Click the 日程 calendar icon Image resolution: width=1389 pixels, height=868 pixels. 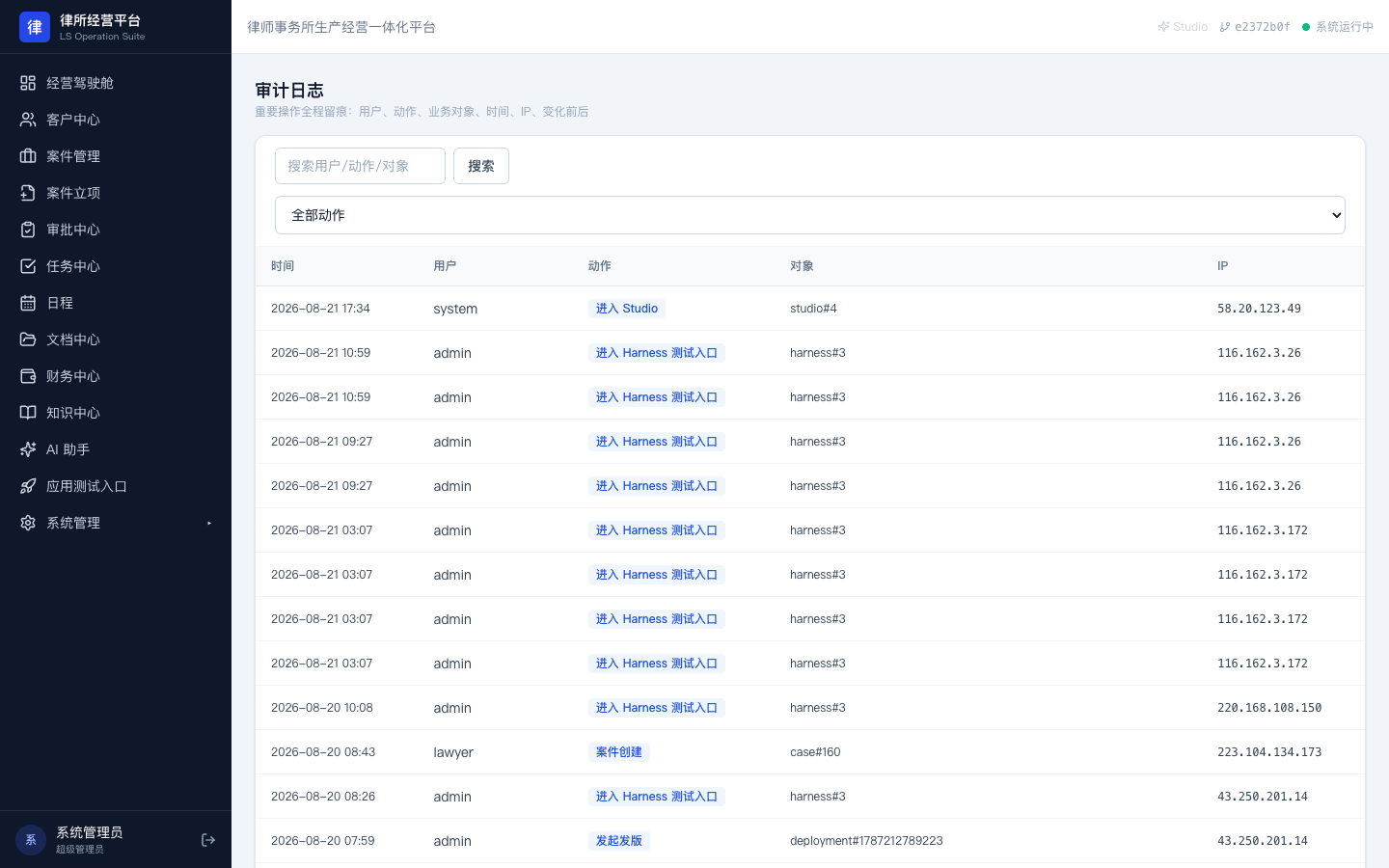point(28,303)
